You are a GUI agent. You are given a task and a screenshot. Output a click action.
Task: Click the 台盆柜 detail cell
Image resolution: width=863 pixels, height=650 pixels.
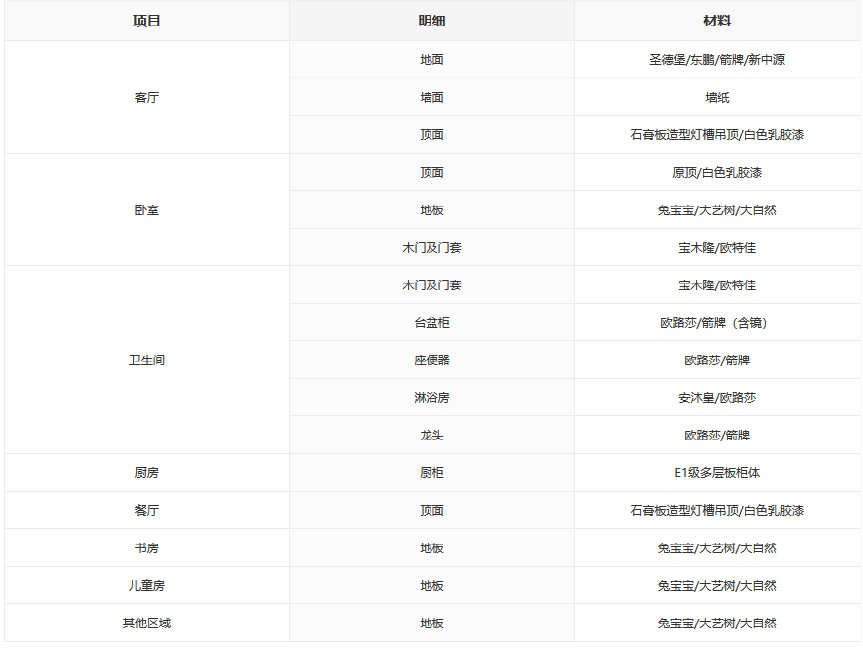click(x=432, y=323)
